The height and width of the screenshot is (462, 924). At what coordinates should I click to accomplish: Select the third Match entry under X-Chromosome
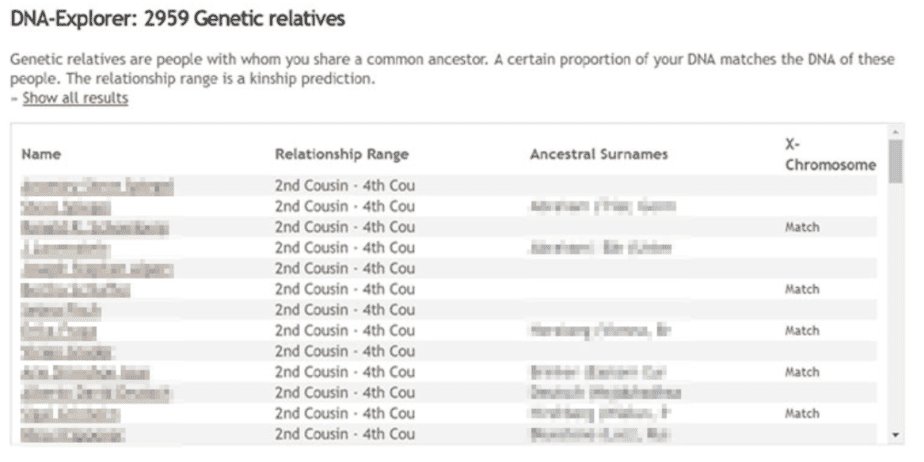coord(802,331)
